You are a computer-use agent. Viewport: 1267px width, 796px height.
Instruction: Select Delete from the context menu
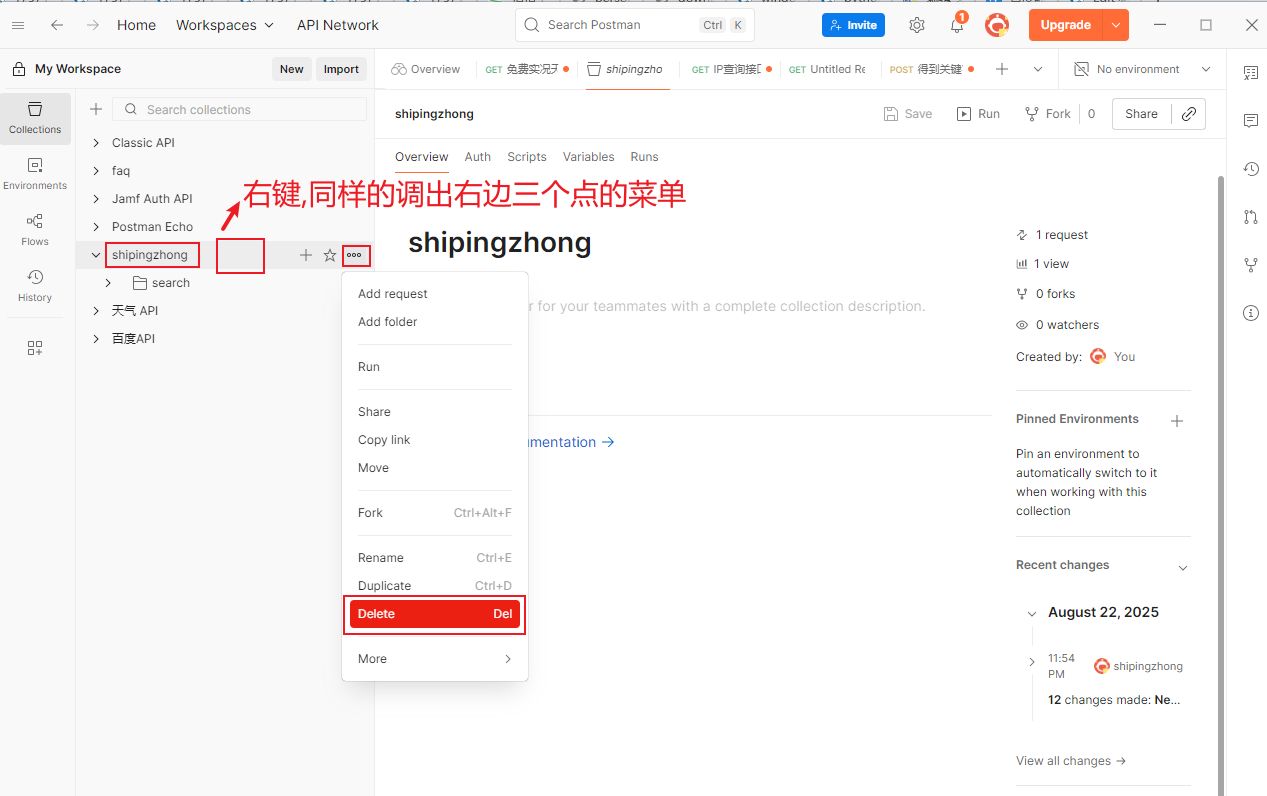click(x=434, y=614)
